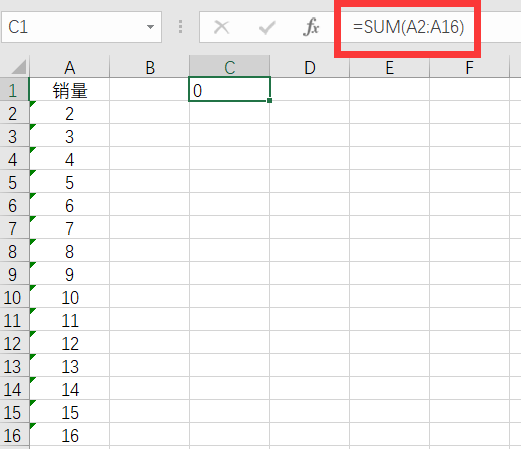Select row 14 header
Screen dimensions: 521x449
[x=14, y=388]
